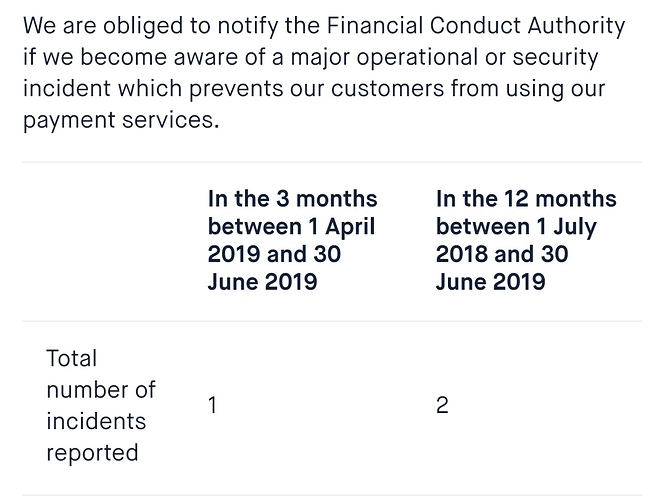The width and height of the screenshot is (665, 500).
Task: Click the word 'incidents' in row label
Action: click(96, 421)
